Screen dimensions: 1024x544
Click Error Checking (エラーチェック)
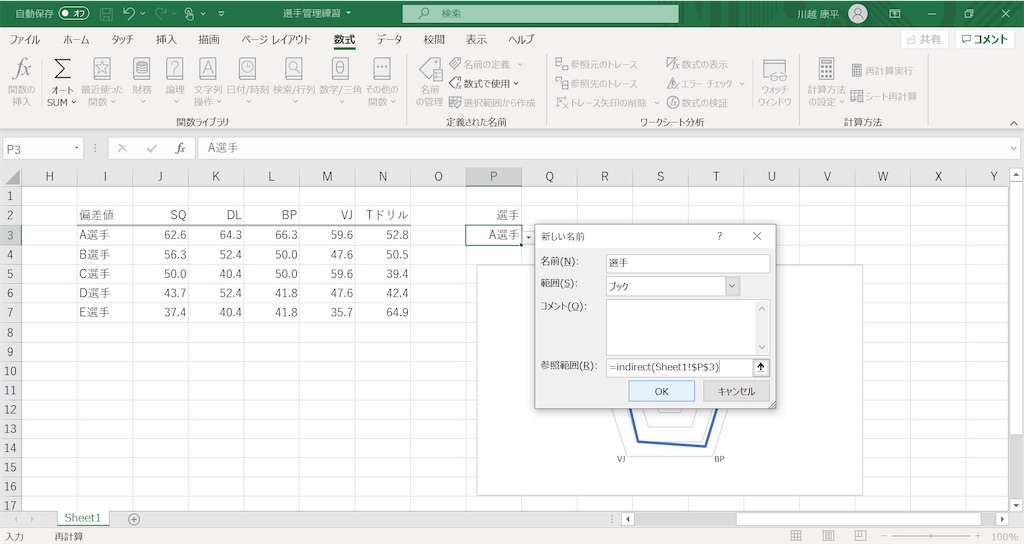click(699, 84)
